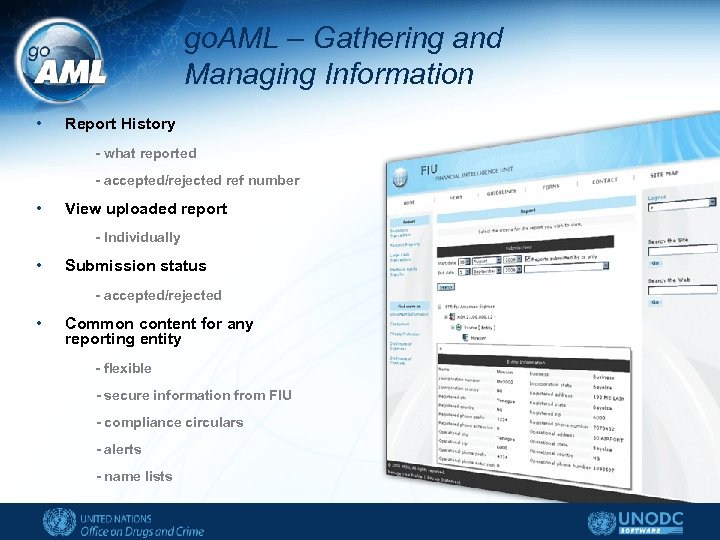
Task: Click the 'compliance circulars' sub-bullet text
Action: [x=174, y=422]
